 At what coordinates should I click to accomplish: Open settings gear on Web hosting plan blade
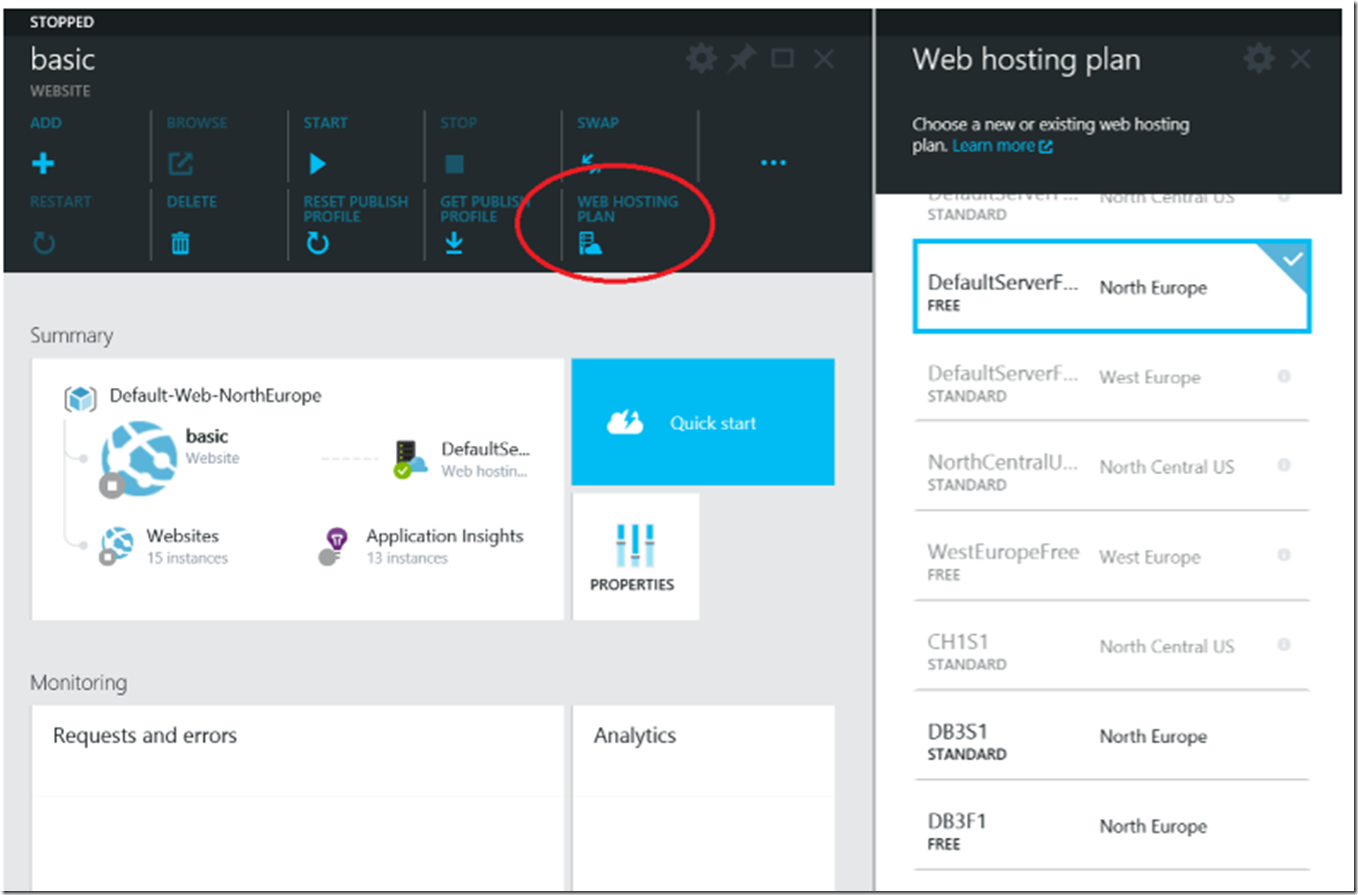coord(1259,59)
